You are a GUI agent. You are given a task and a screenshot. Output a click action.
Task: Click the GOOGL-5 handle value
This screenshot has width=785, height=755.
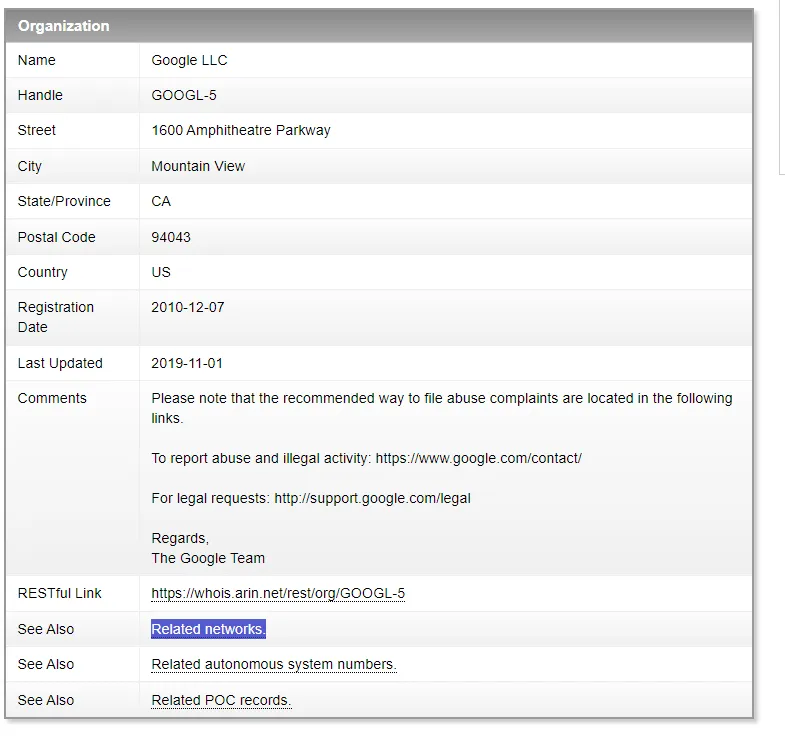coord(184,95)
